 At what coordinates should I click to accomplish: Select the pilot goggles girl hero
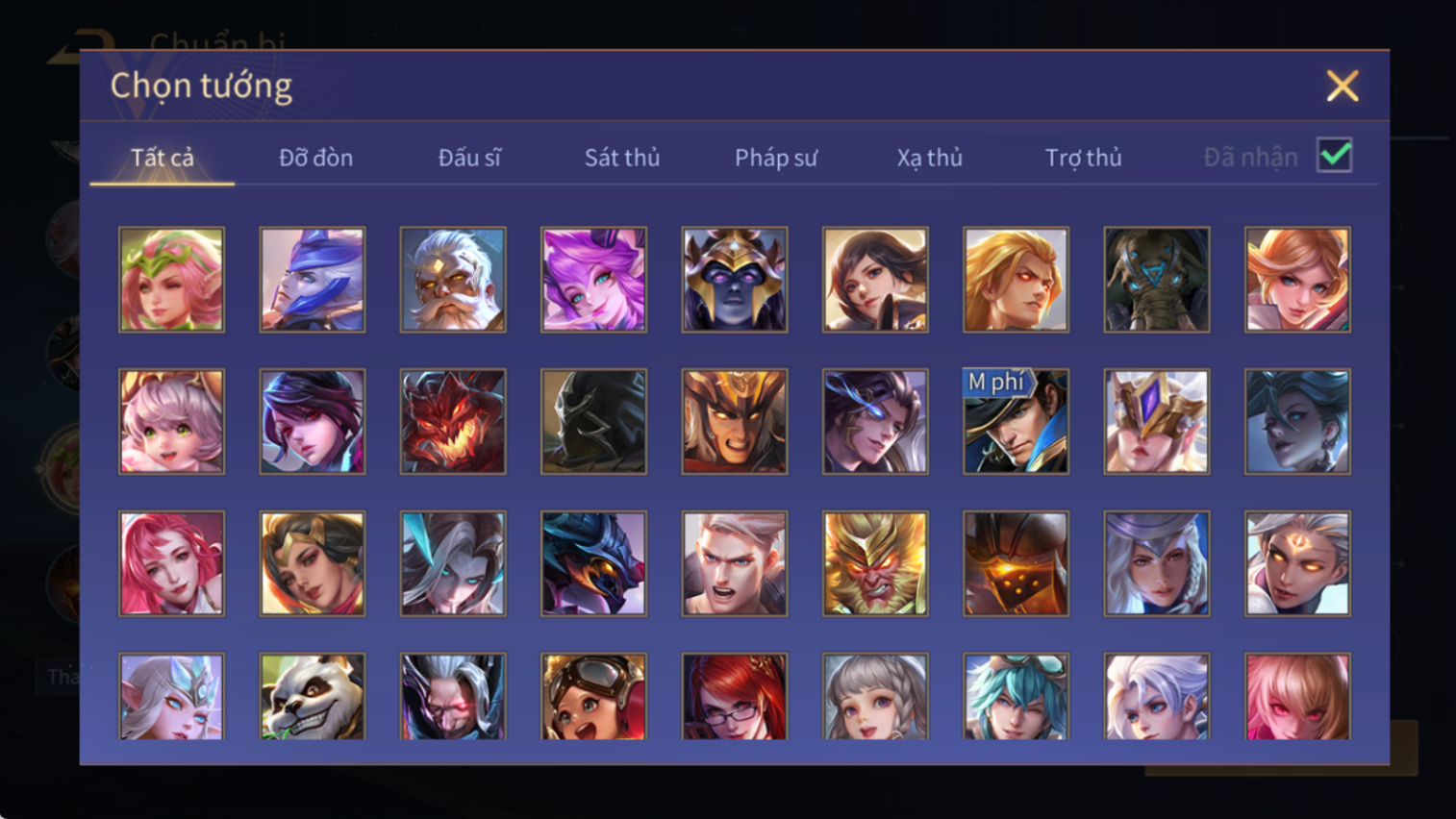(593, 696)
